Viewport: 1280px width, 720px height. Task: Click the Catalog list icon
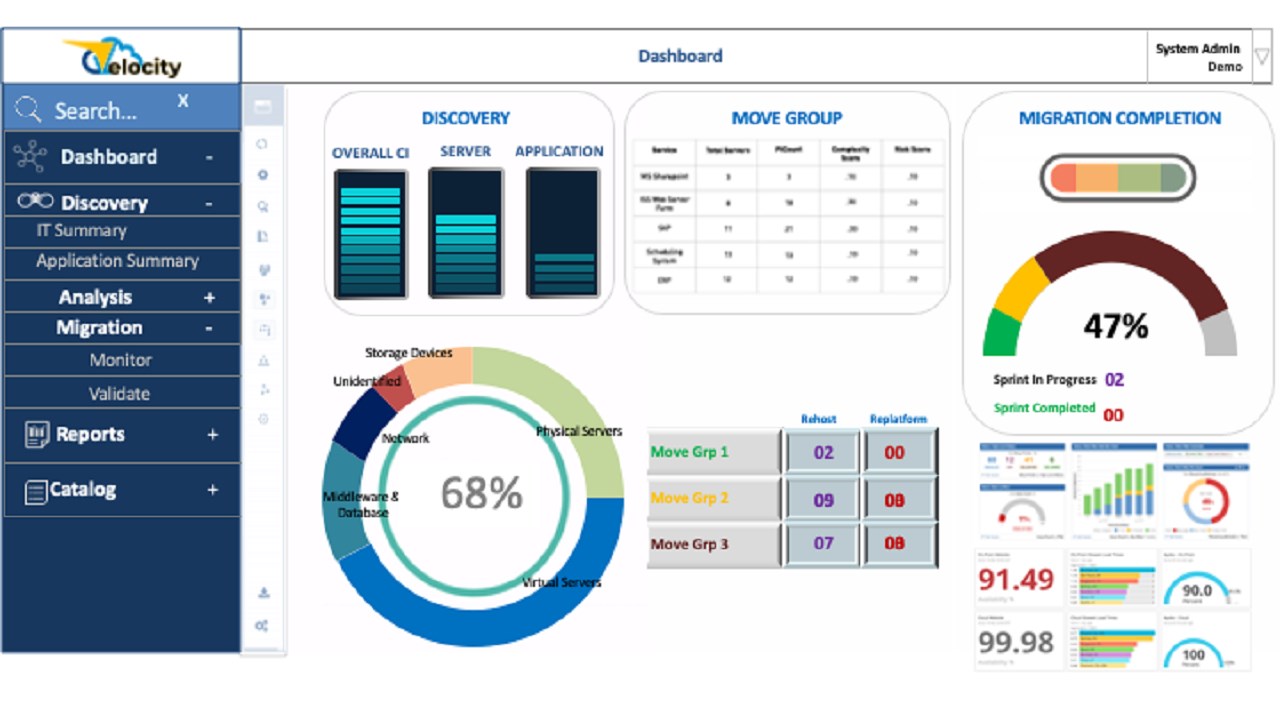36,491
